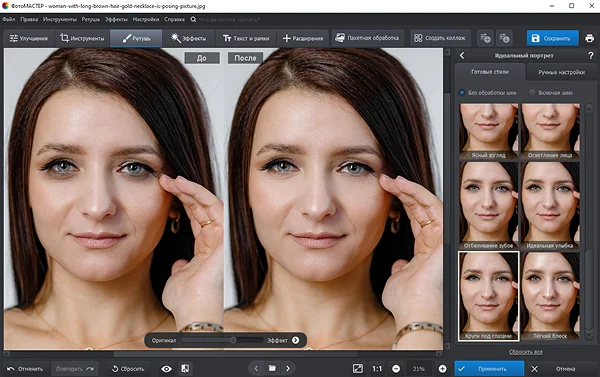Click the Сбросить button in bottom bar
The image size is (600, 377).
[128, 369]
